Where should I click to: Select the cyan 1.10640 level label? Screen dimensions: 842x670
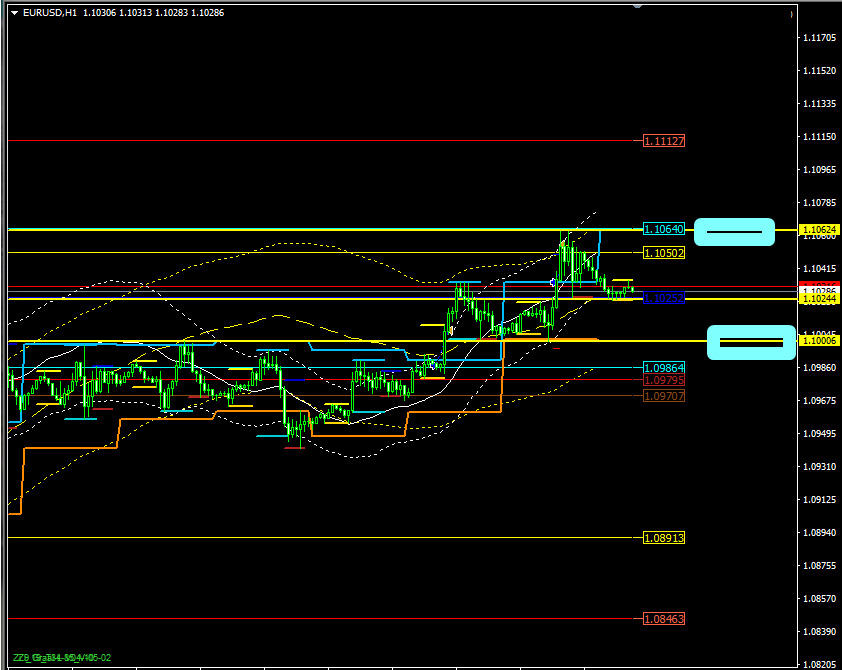664,228
